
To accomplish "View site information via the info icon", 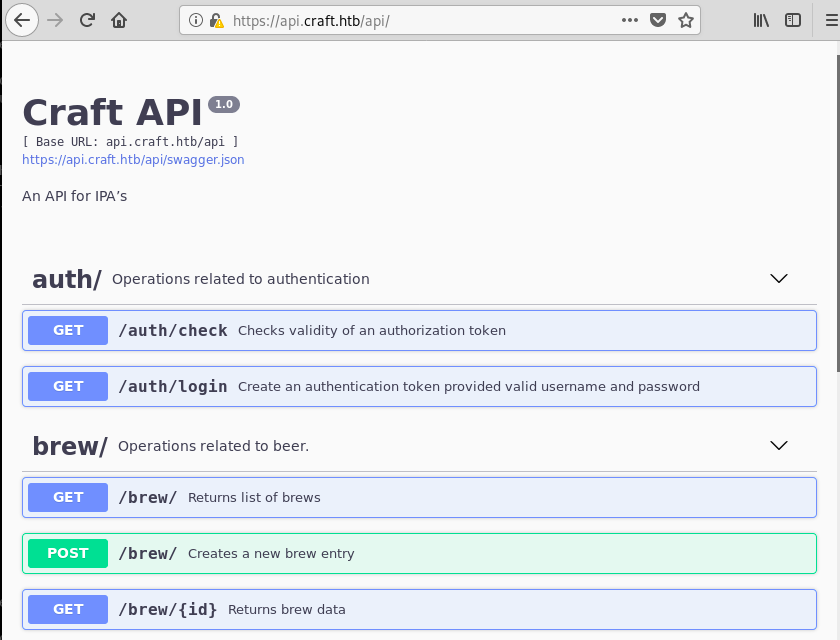I will point(196,20).
